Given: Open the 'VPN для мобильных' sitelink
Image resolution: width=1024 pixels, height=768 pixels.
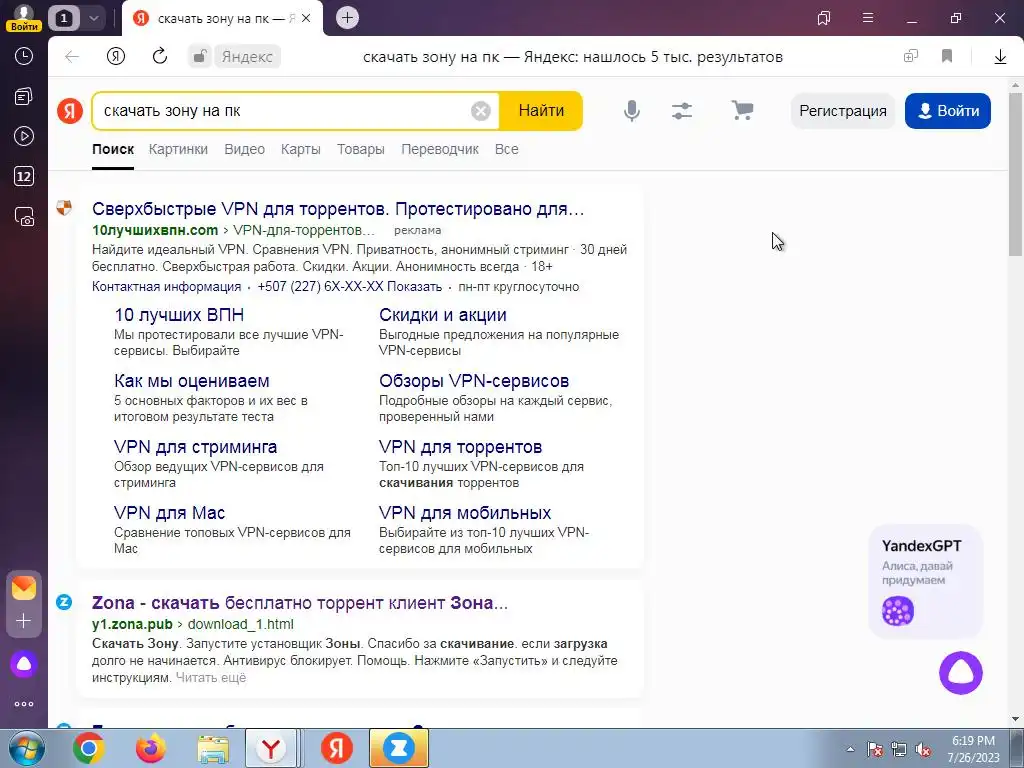Looking at the screenshot, I should 465,513.
